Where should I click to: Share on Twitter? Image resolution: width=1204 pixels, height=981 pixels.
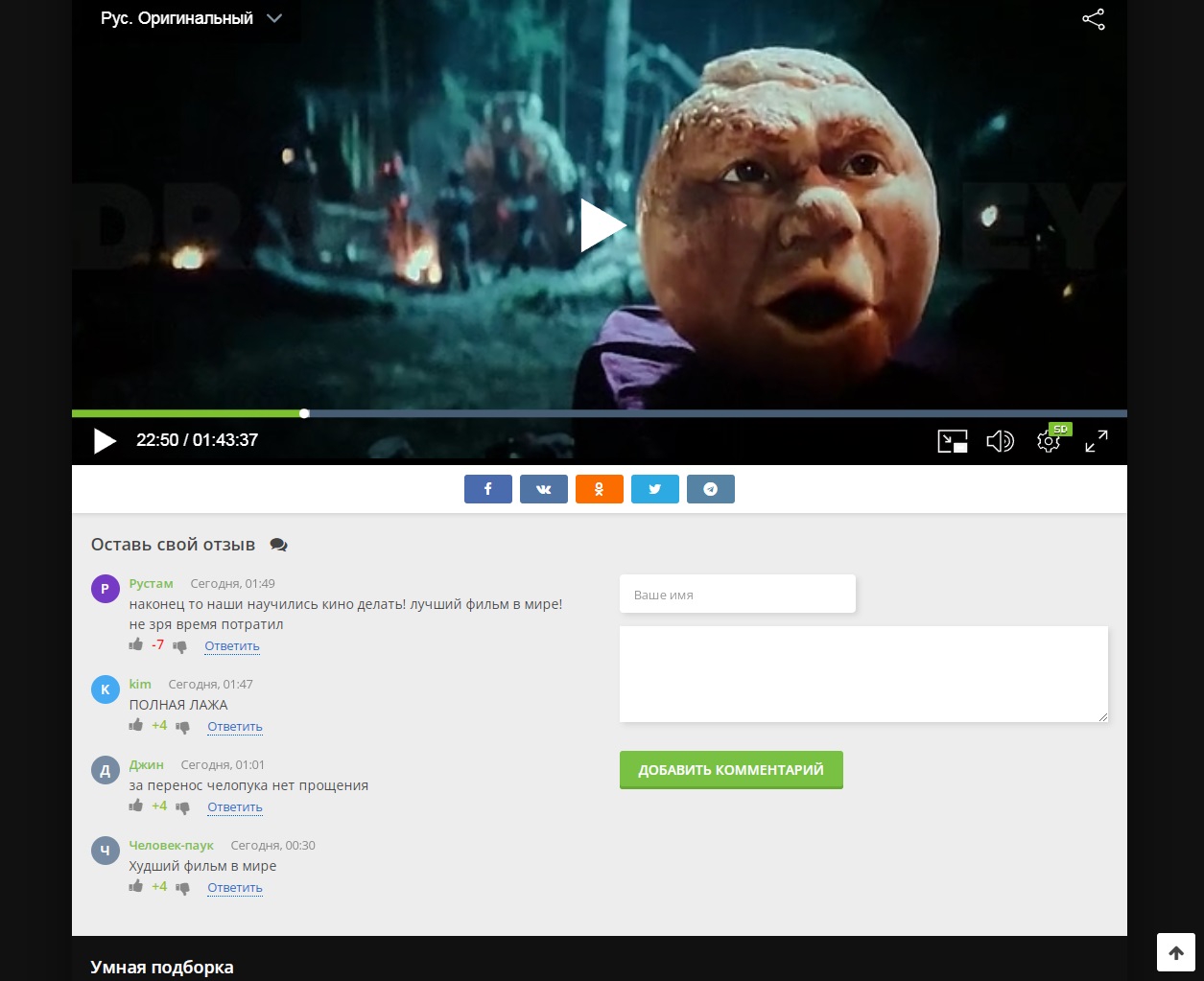coord(655,489)
